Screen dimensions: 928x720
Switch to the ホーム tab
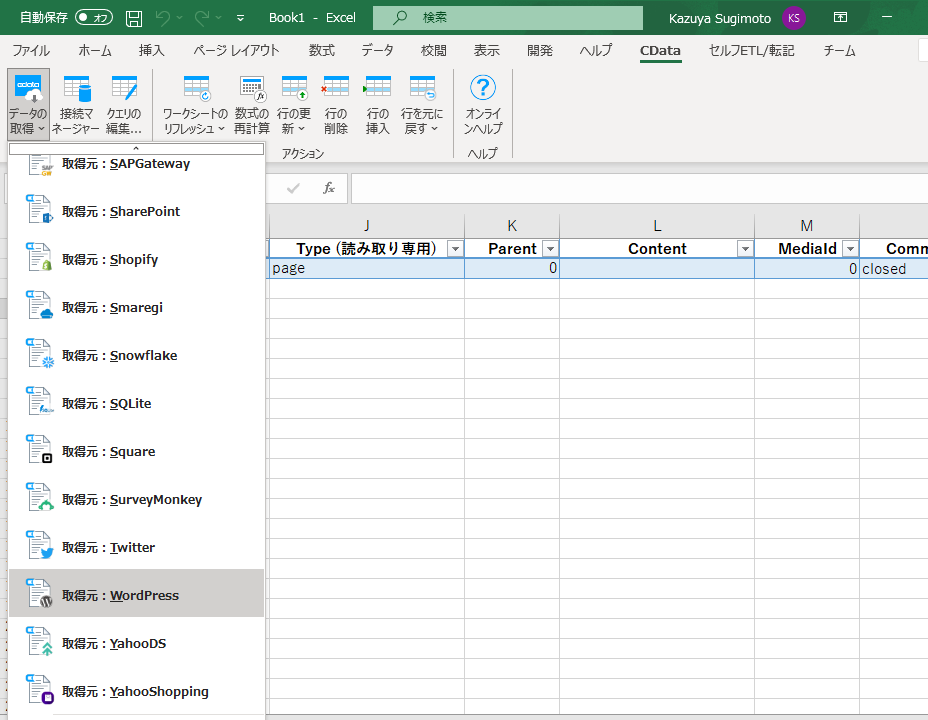tap(95, 51)
